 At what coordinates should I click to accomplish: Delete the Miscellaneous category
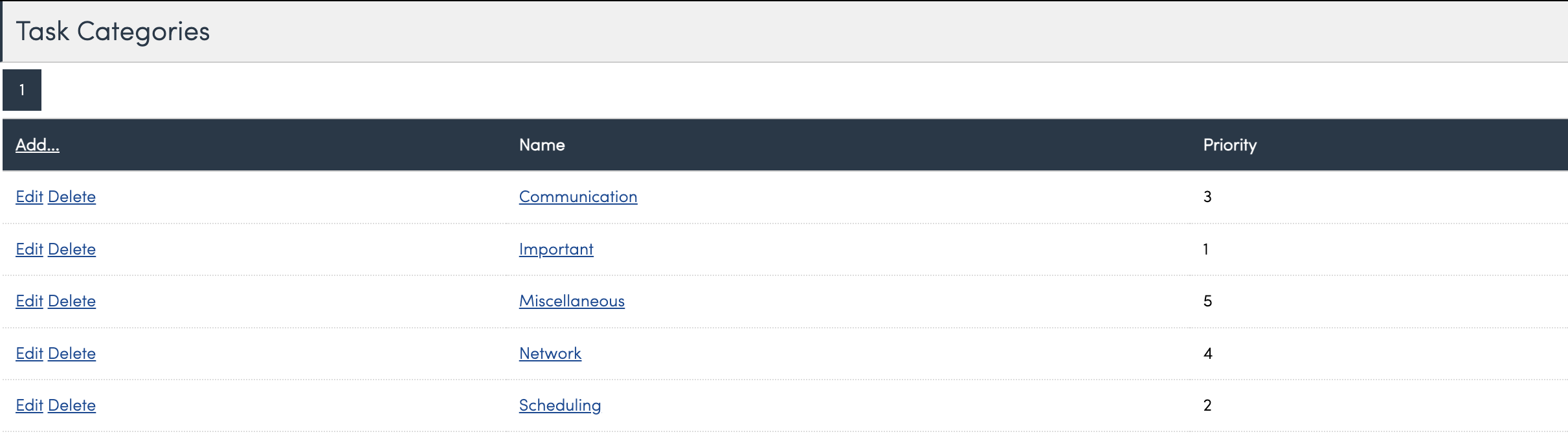[x=72, y=301]
